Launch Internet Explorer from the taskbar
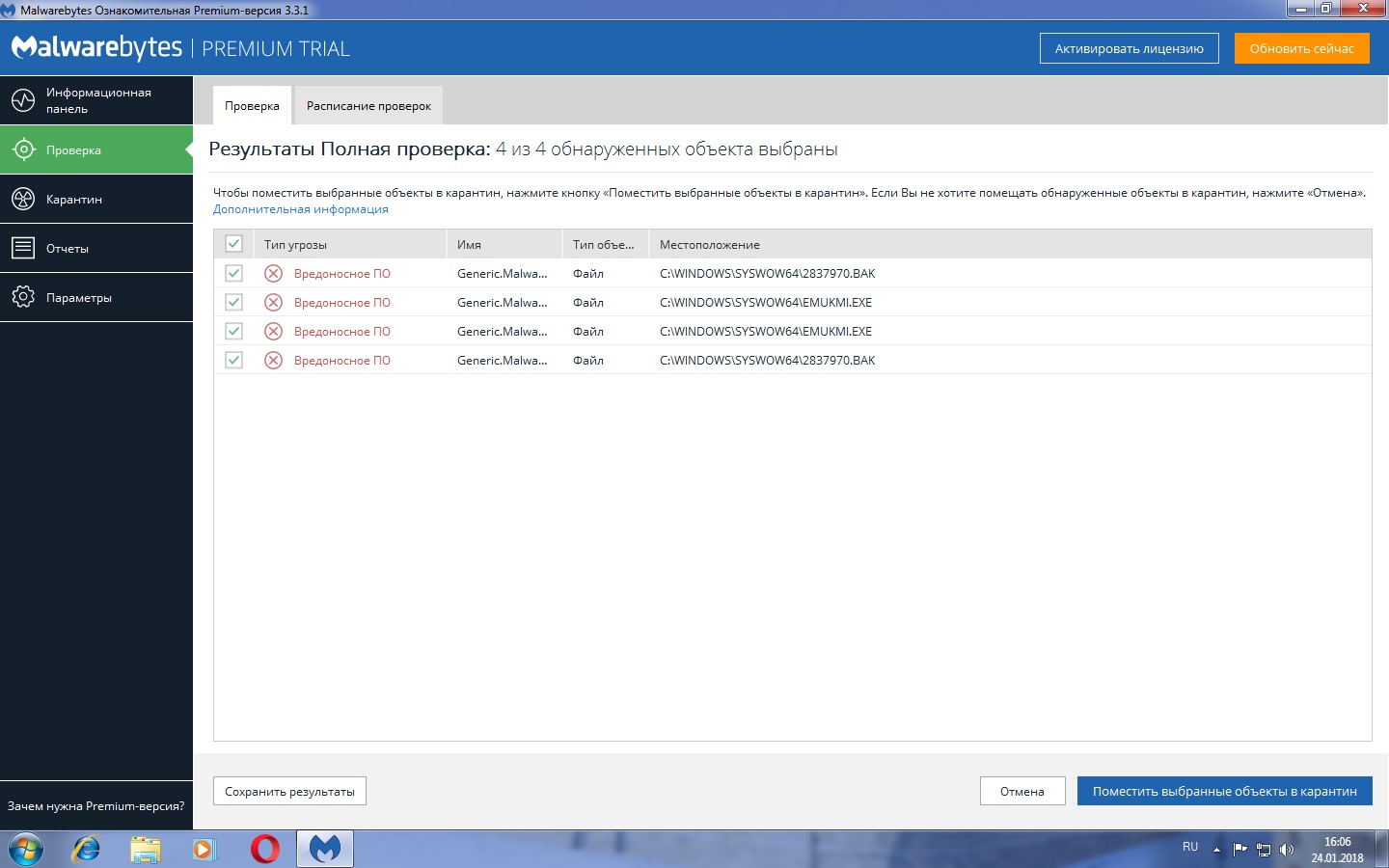The height and width of the screenshot is (868, 1389). click(x=87, y=850)
